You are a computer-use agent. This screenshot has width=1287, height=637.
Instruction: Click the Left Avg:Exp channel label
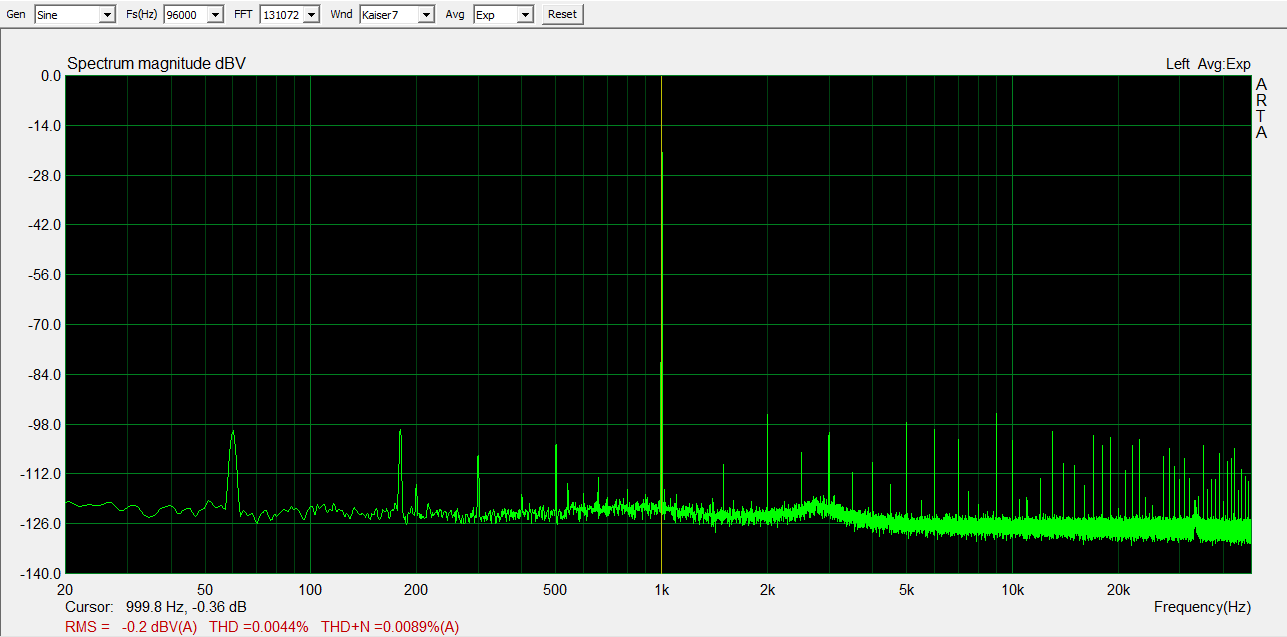coord(1208,64)
